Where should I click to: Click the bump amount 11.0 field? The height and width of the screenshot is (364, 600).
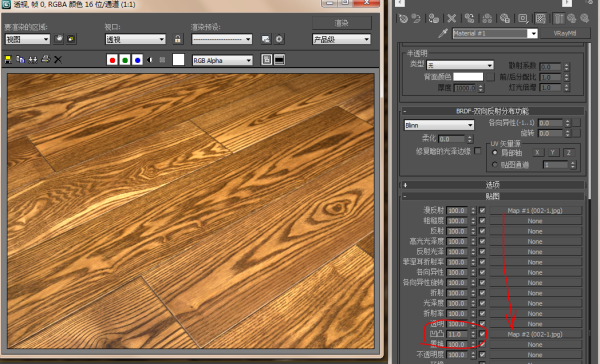coord(457,334)
